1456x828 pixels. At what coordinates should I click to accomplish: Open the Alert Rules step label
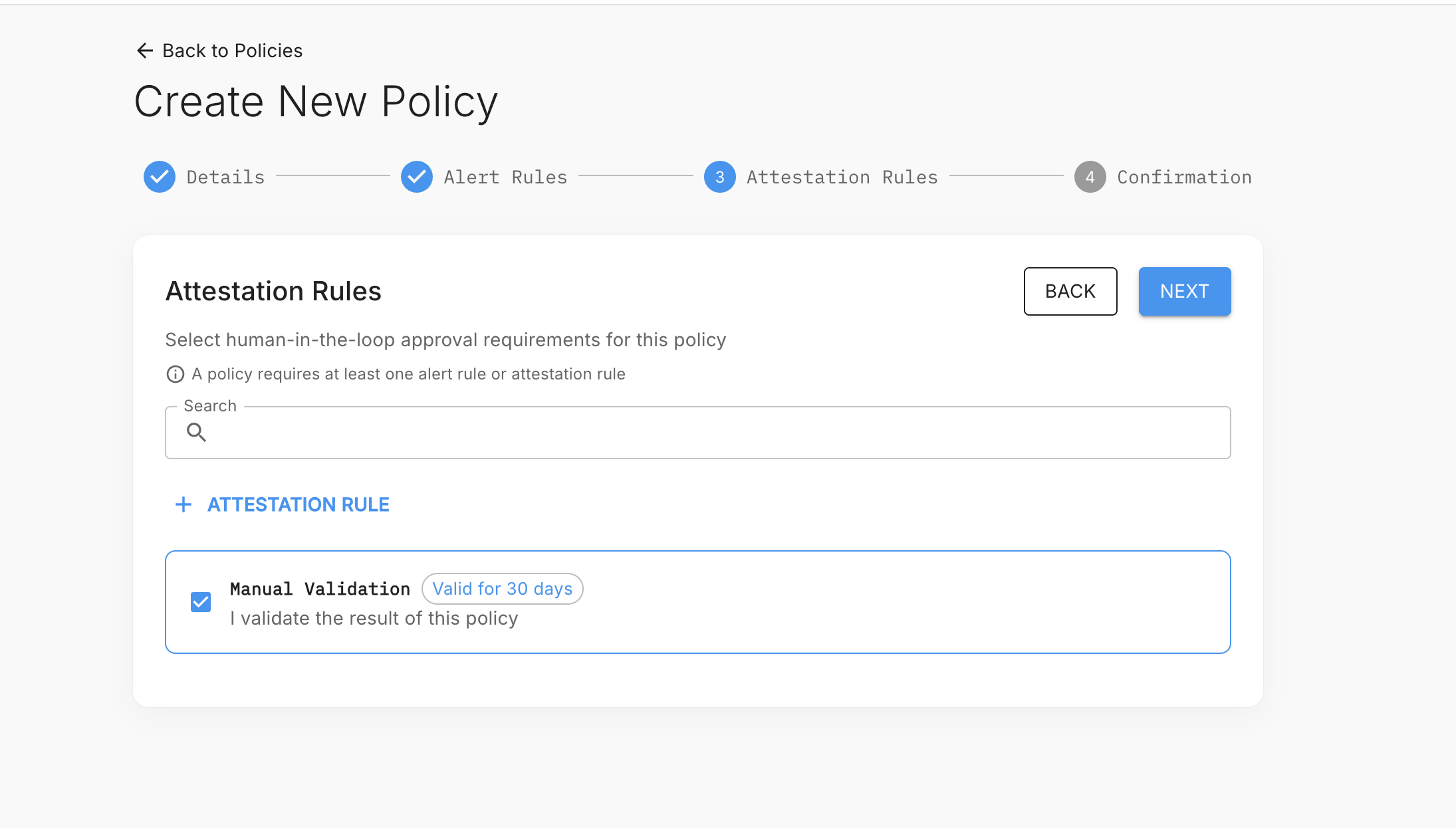tap(505, 177)
